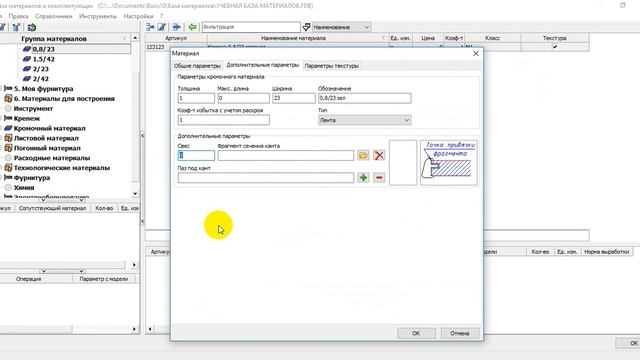Click the green refresh group toolbar icon
Screen dimensions: 640x360
pyautogui.click(x=31, y=27)
